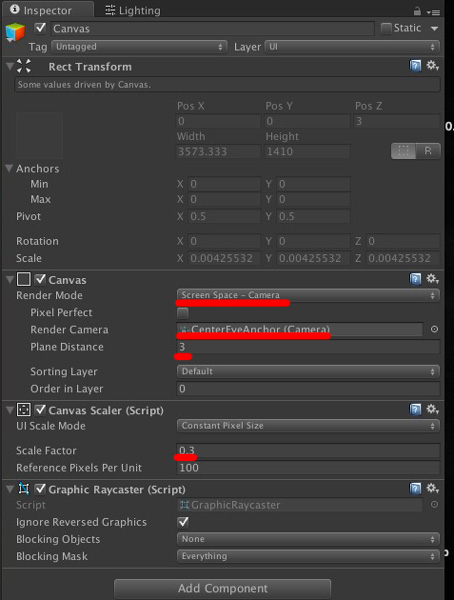This screenshot has height=600, width=454.
Task: Open the Render Mode dropdown
Action: [308, 295]
